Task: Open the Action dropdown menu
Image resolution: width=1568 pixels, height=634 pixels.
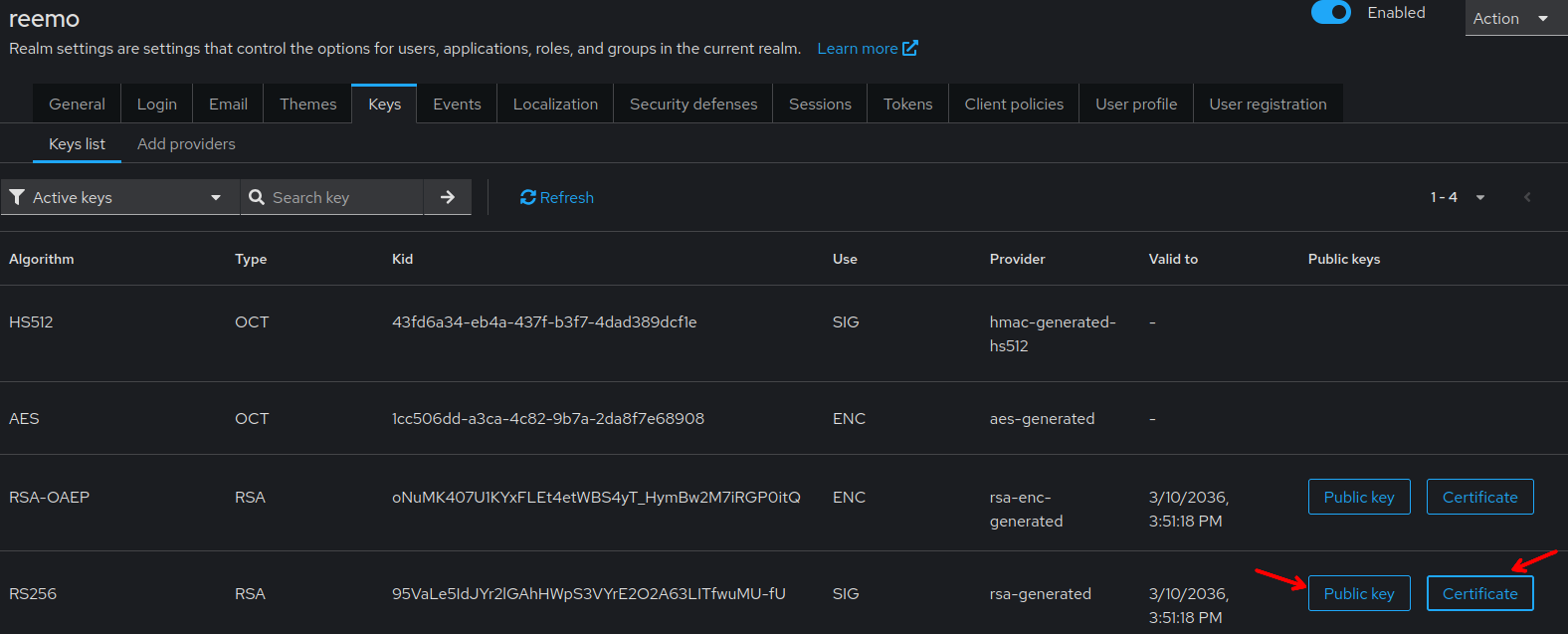Action: click(1510, 18)
